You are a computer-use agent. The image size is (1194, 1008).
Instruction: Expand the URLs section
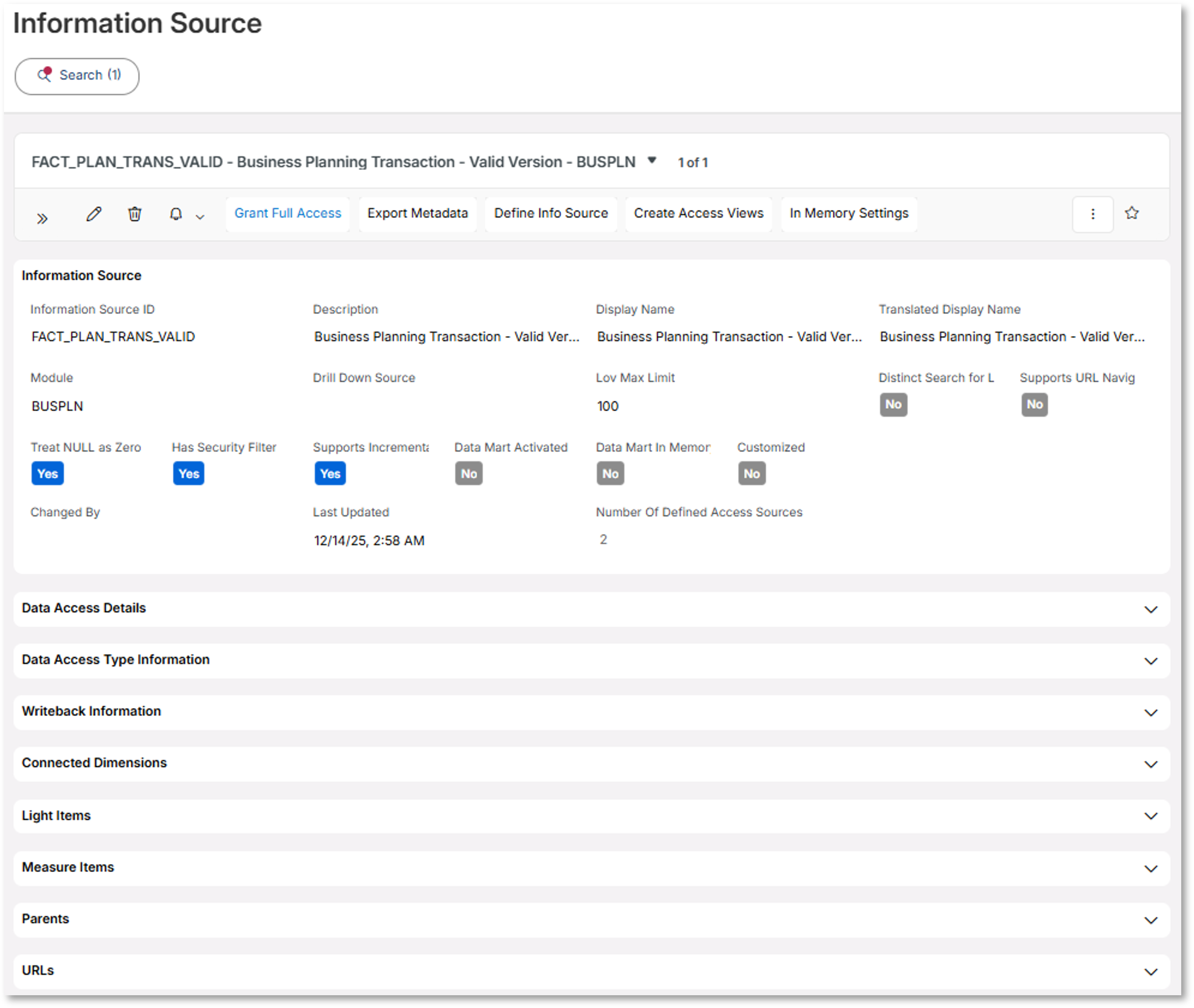[592, 971]
